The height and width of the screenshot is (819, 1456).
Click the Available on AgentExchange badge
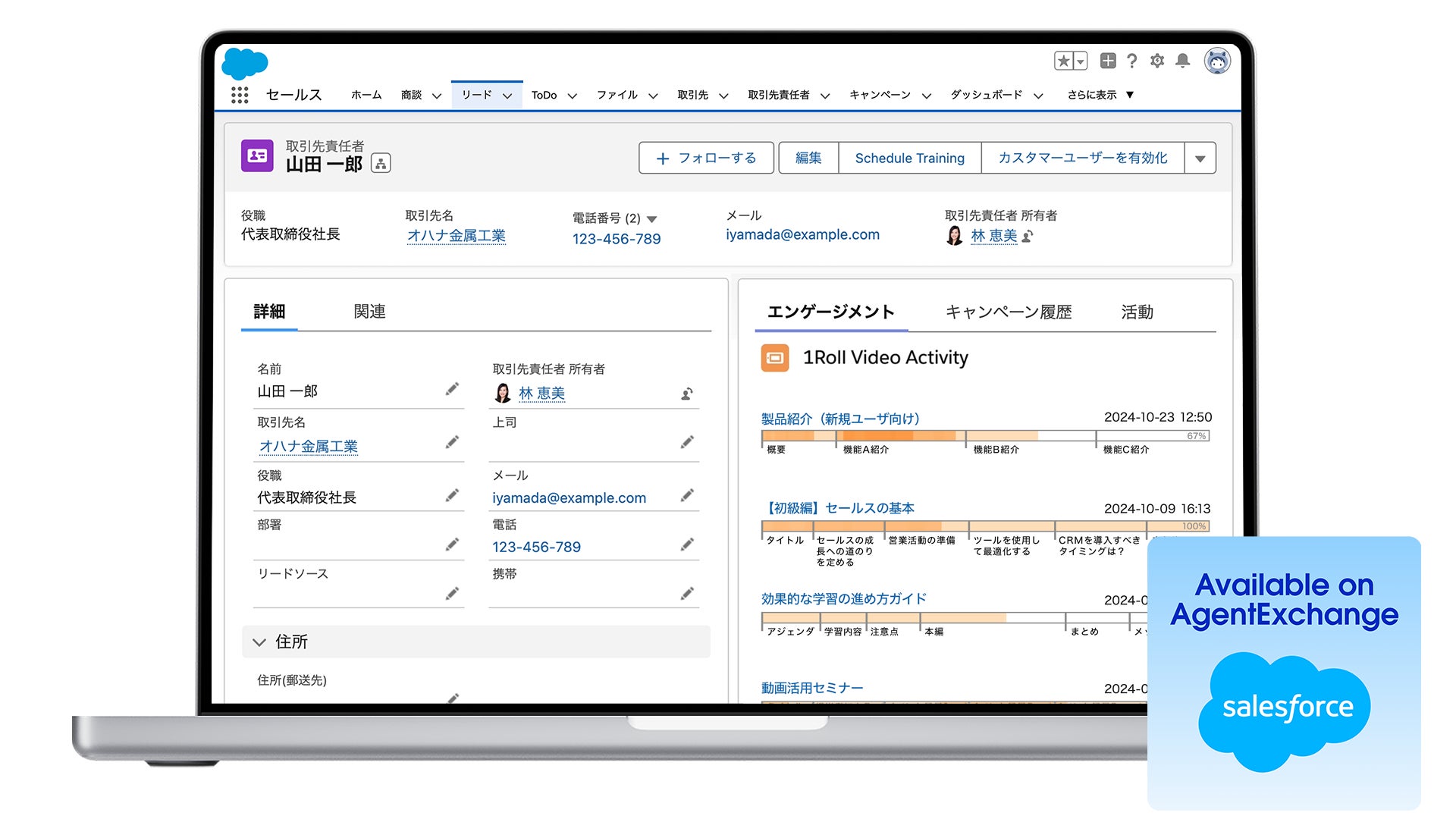click(1284, 673)
